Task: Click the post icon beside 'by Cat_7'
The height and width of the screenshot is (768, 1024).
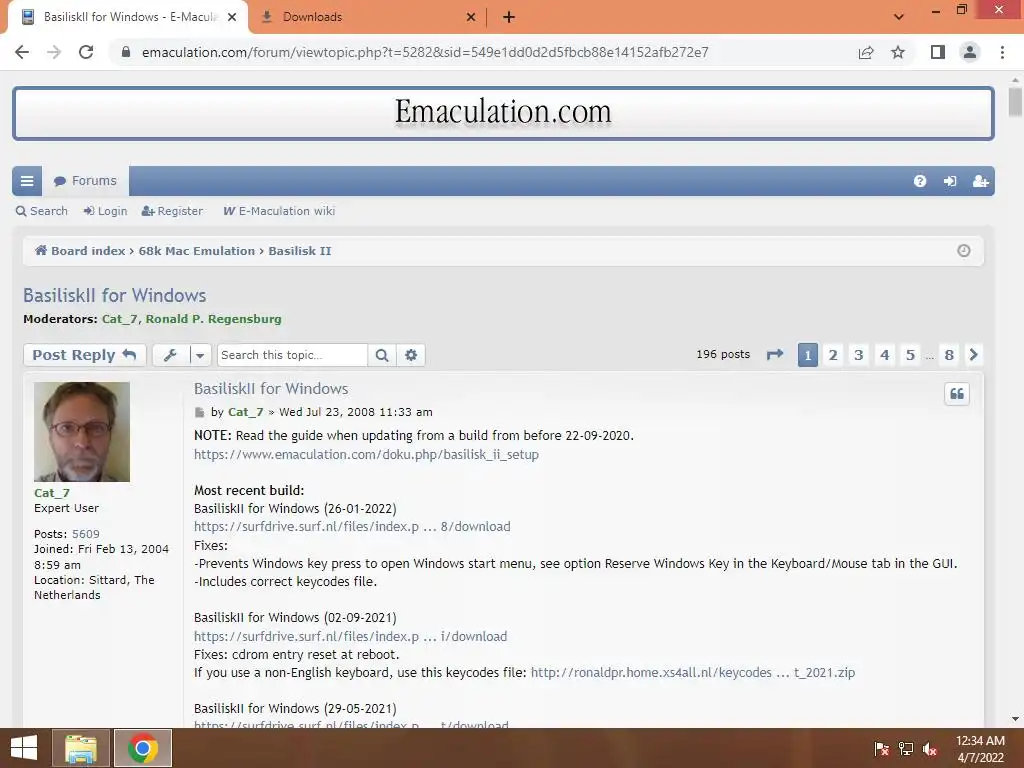Action: [199, 412]
